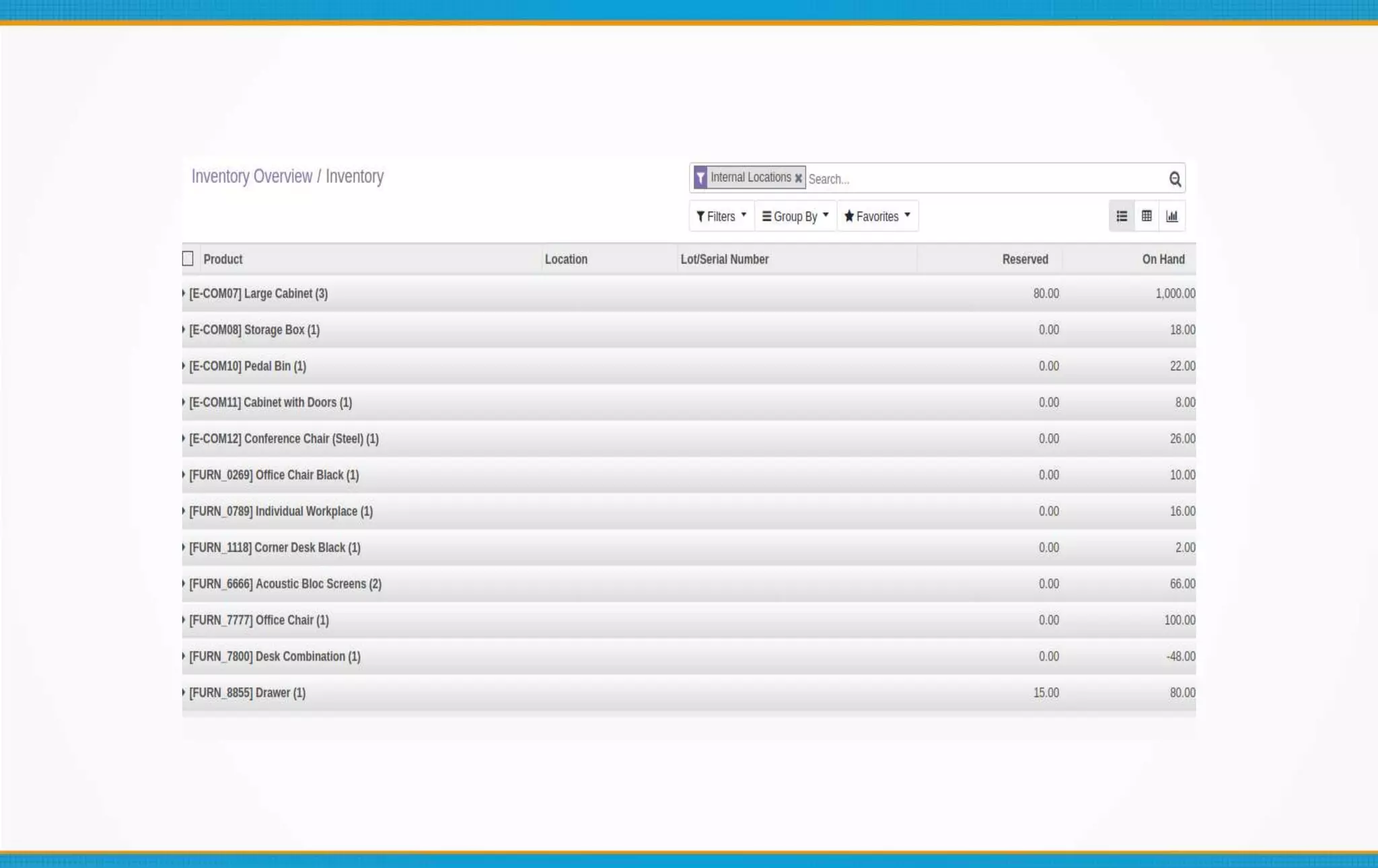Screen dimensions: 1378x868
Task: Sort by the On Hand column
Action: (1163, 259)
